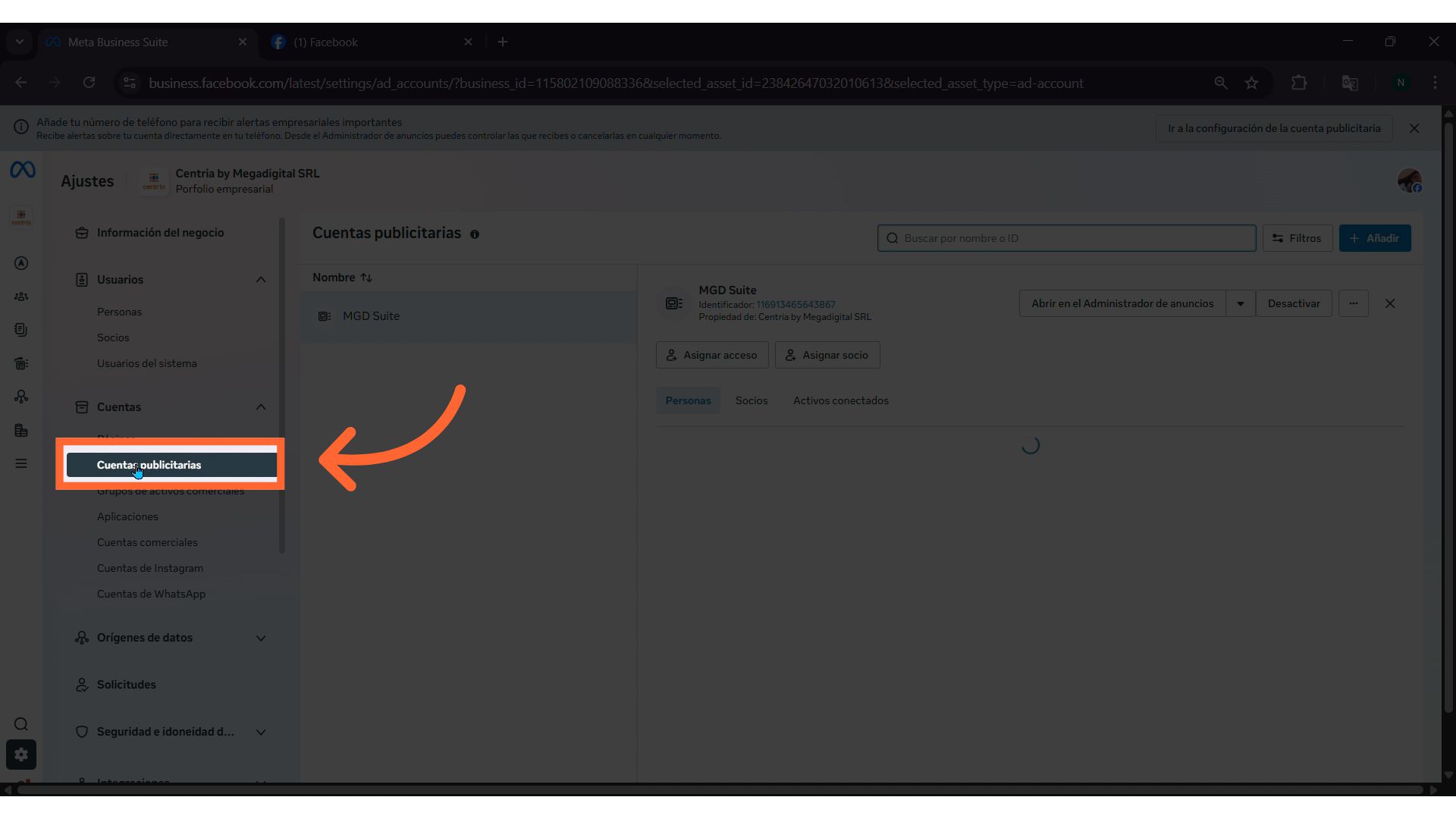Expand Seguridad e idoneidad chevron
This screenshot has height=819, width=1456.
261,732
